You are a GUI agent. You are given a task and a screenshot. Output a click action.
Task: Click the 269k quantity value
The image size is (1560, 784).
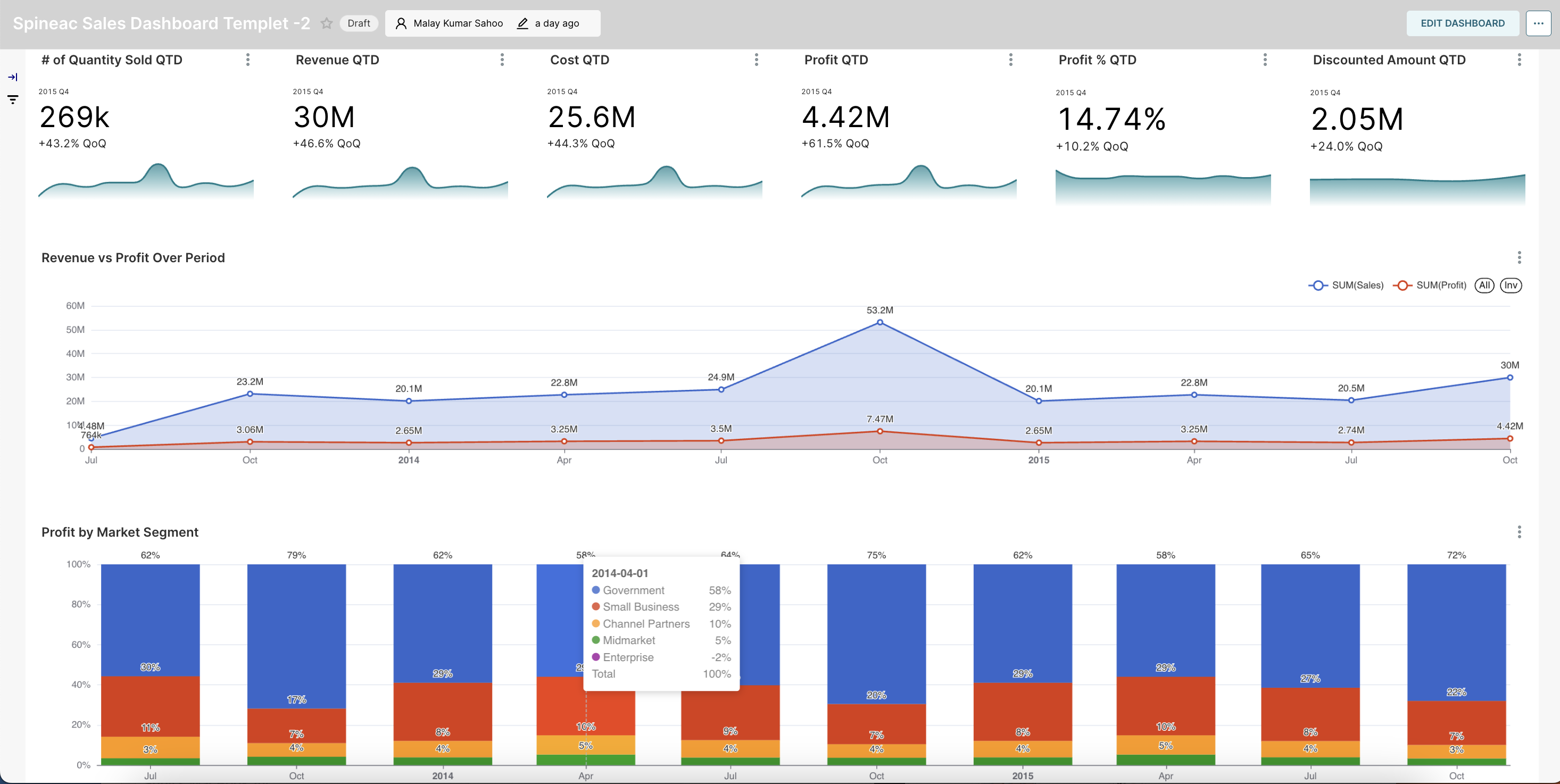pos(74,117)
